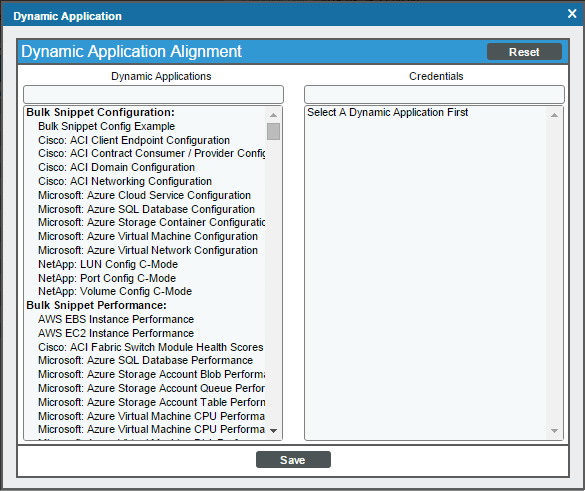The width and height of the screenshot is (585, 491).
Task: Select Microsoft: Azure SQL Database Performance
Action: 146,360
